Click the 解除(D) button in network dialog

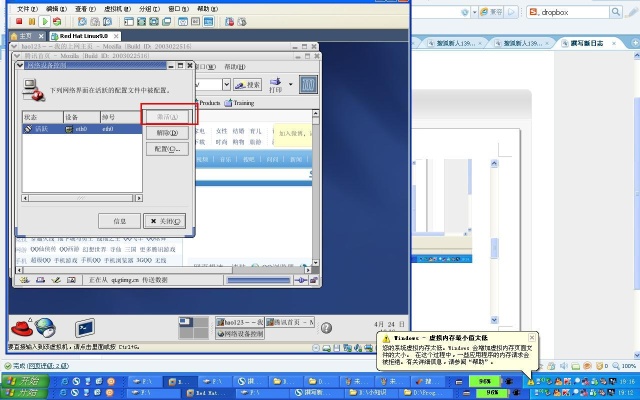(x=167, y=133)
